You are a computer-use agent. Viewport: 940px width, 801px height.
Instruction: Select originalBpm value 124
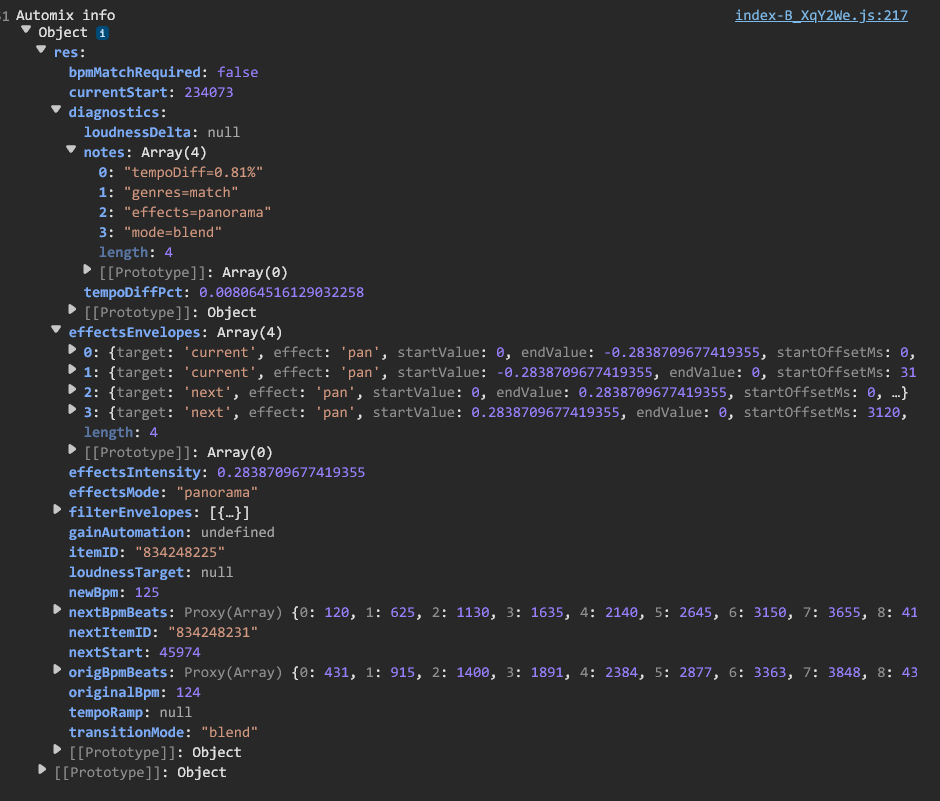click(188, 692)
